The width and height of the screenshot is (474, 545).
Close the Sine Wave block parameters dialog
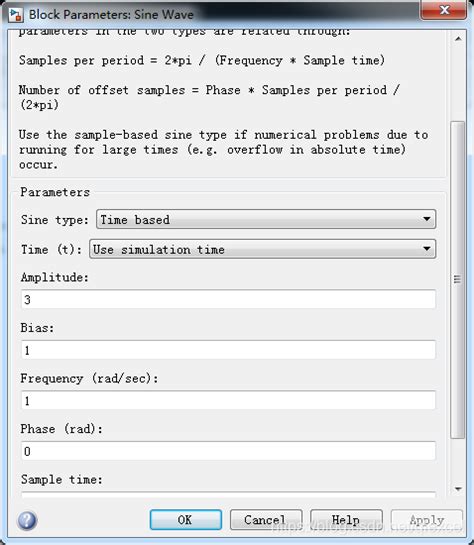[444, 10]
